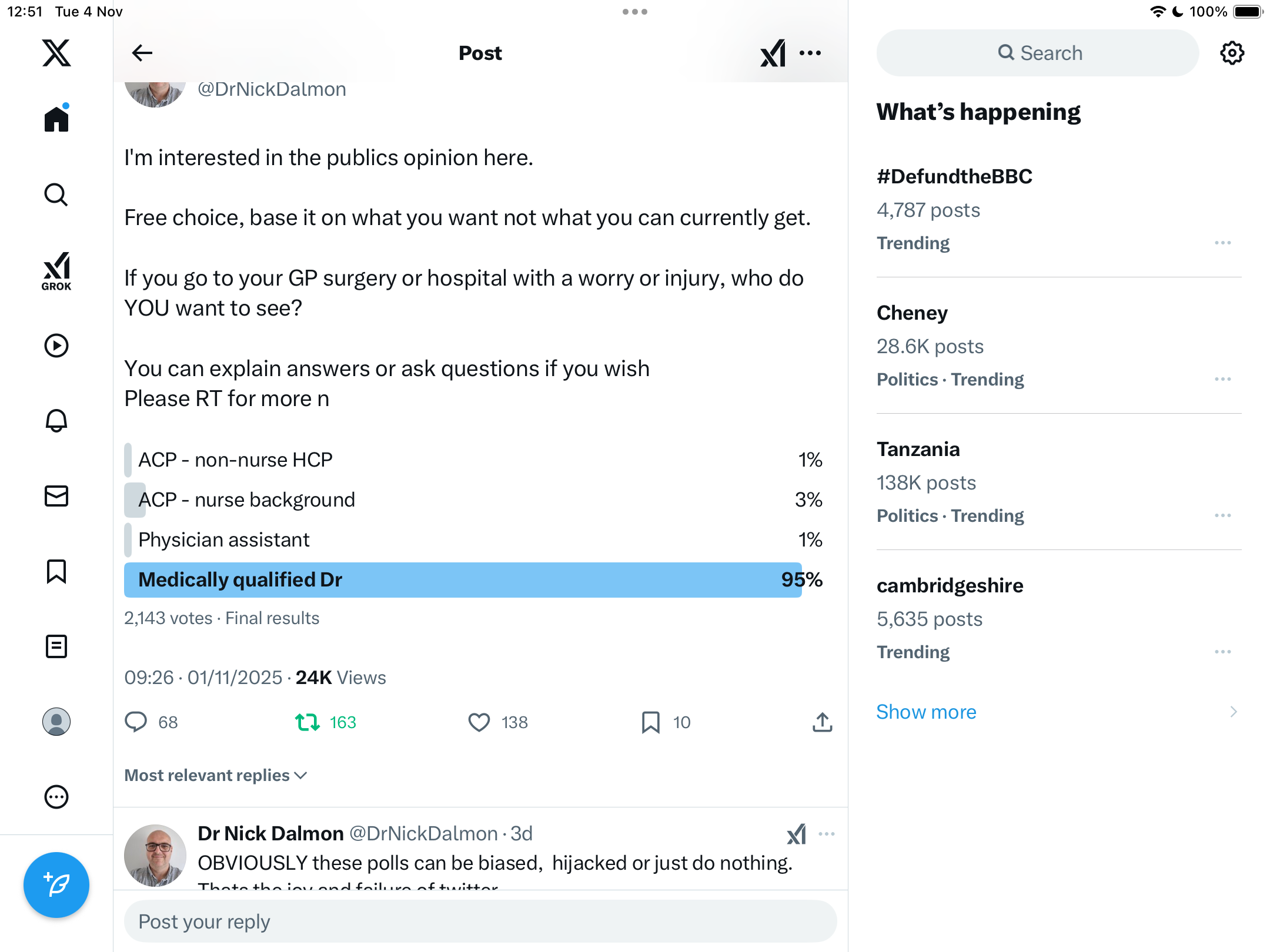Click Show more under trends

pyautogui.click(x=926, y=712)
